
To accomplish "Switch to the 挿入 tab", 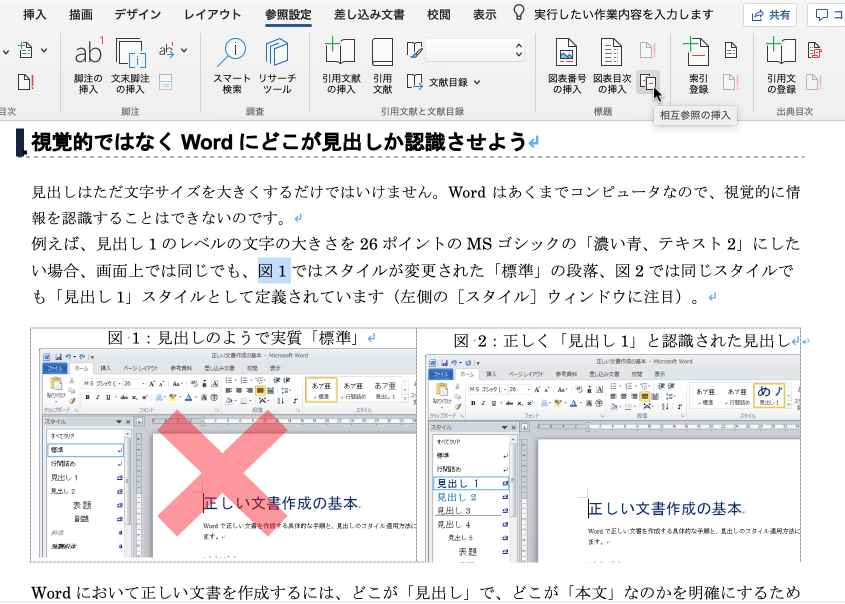I will pyautogui.click(x=34, y=15).
